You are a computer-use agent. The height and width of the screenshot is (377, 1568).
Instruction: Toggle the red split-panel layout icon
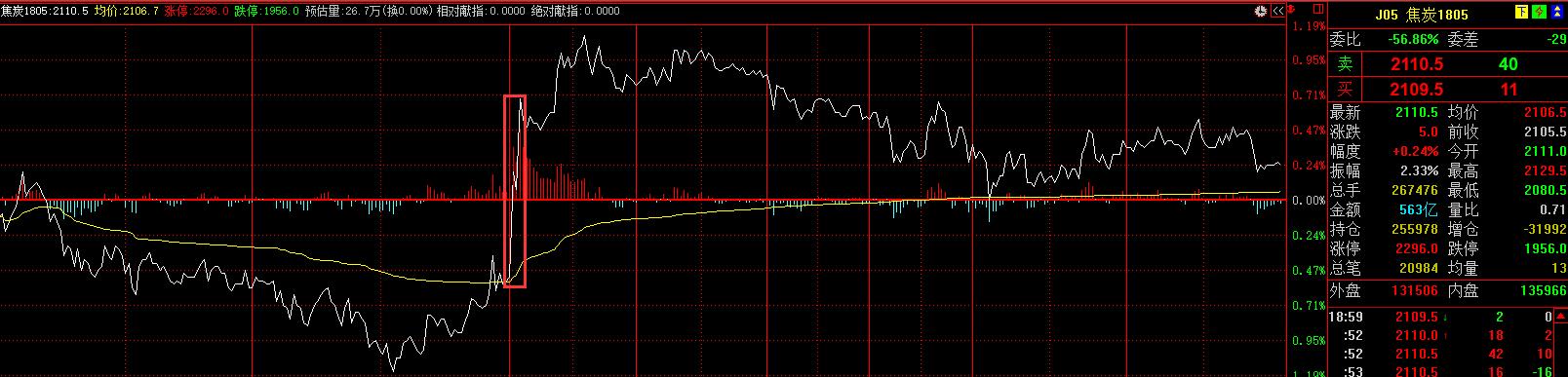[1317, 9]
